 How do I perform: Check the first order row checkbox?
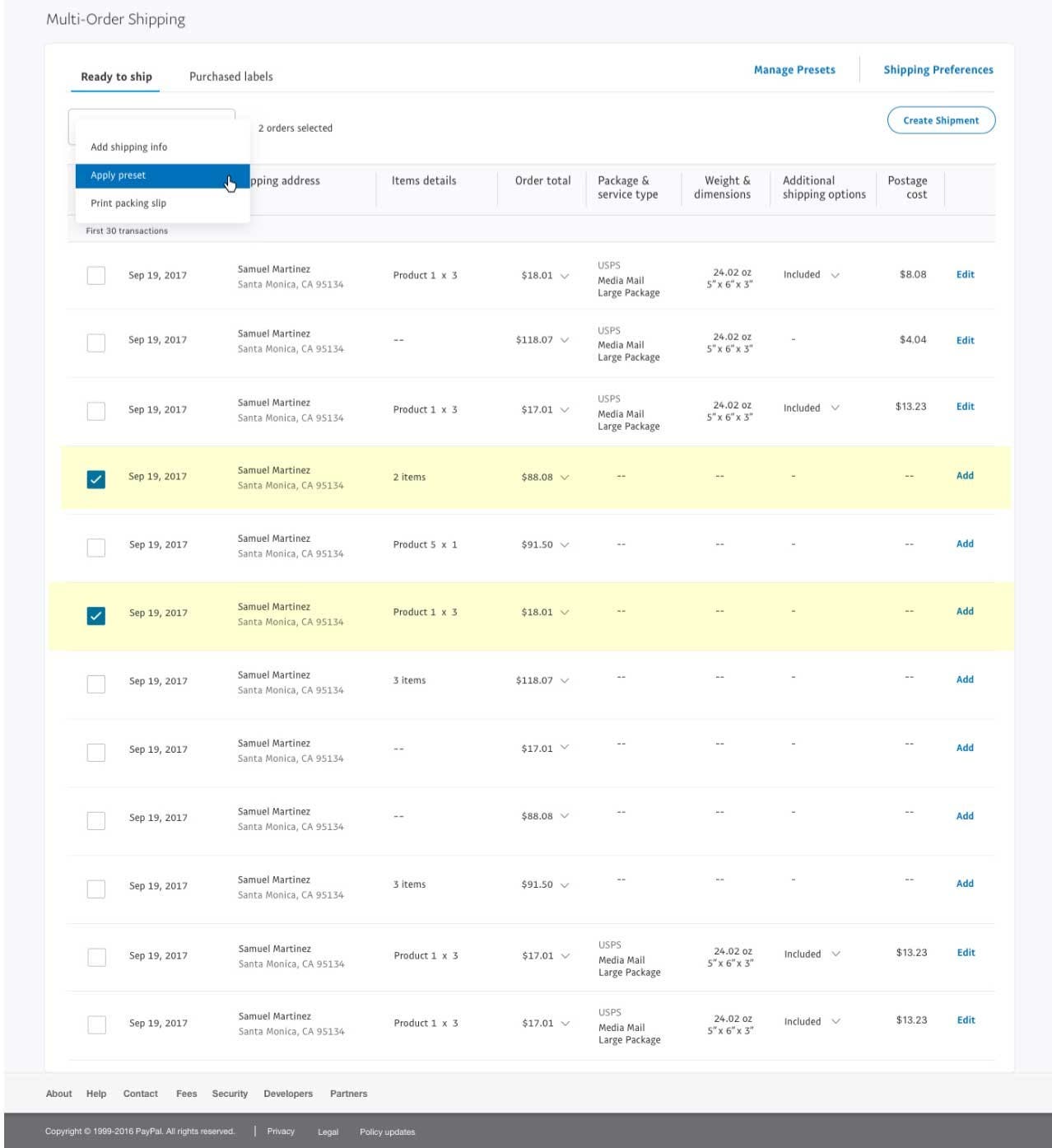(96, 275)
